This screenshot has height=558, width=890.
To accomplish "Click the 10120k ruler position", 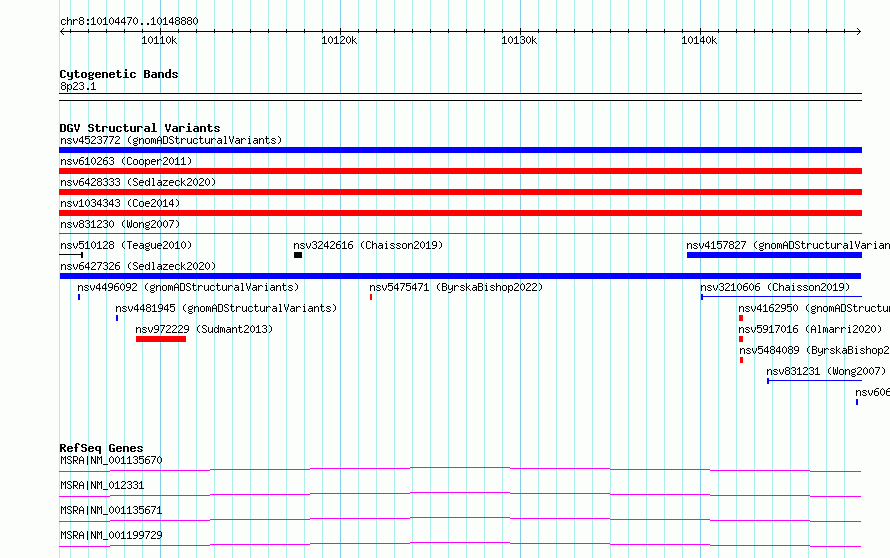I will [x=339, y=40].
